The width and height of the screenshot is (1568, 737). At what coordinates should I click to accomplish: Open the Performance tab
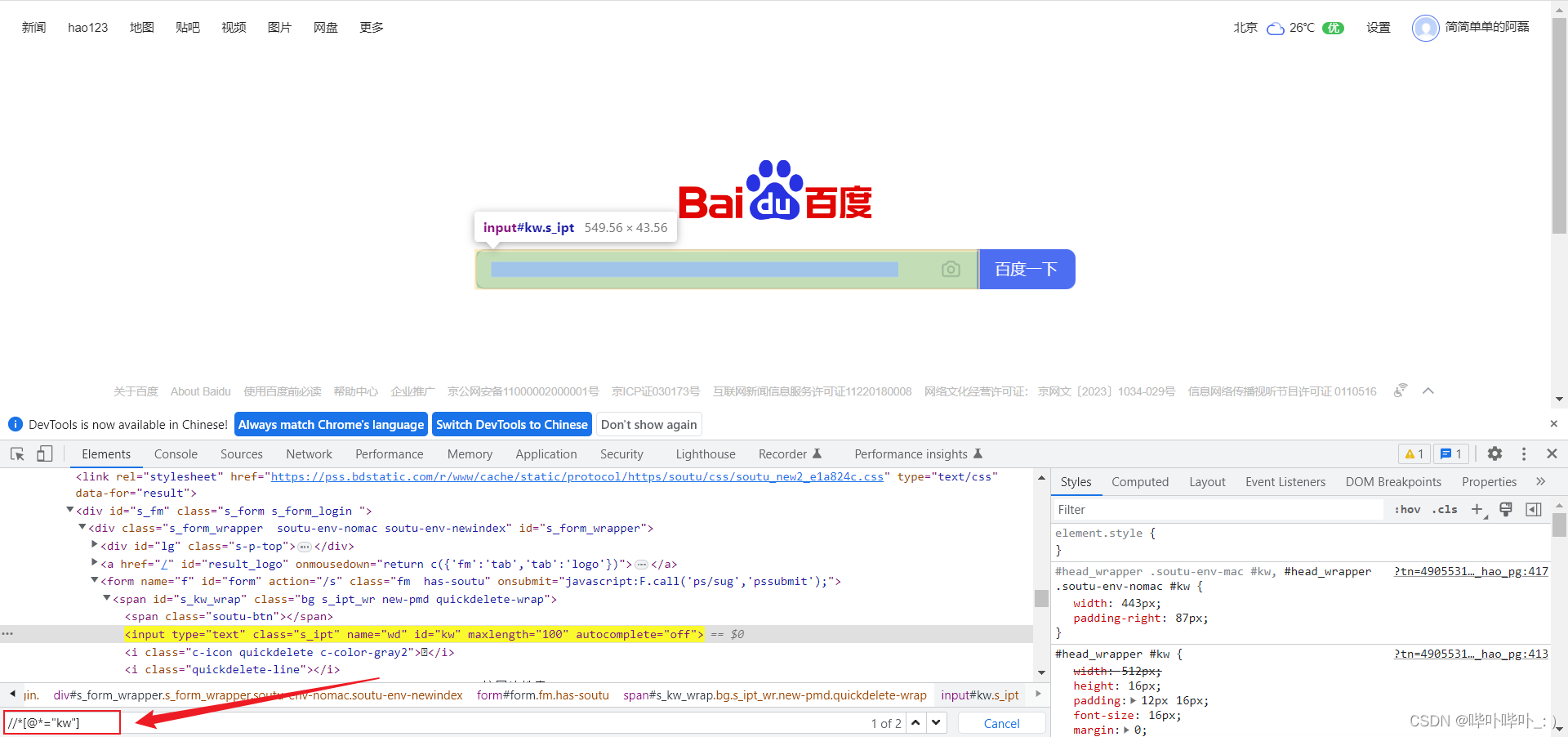click(389, 454)
